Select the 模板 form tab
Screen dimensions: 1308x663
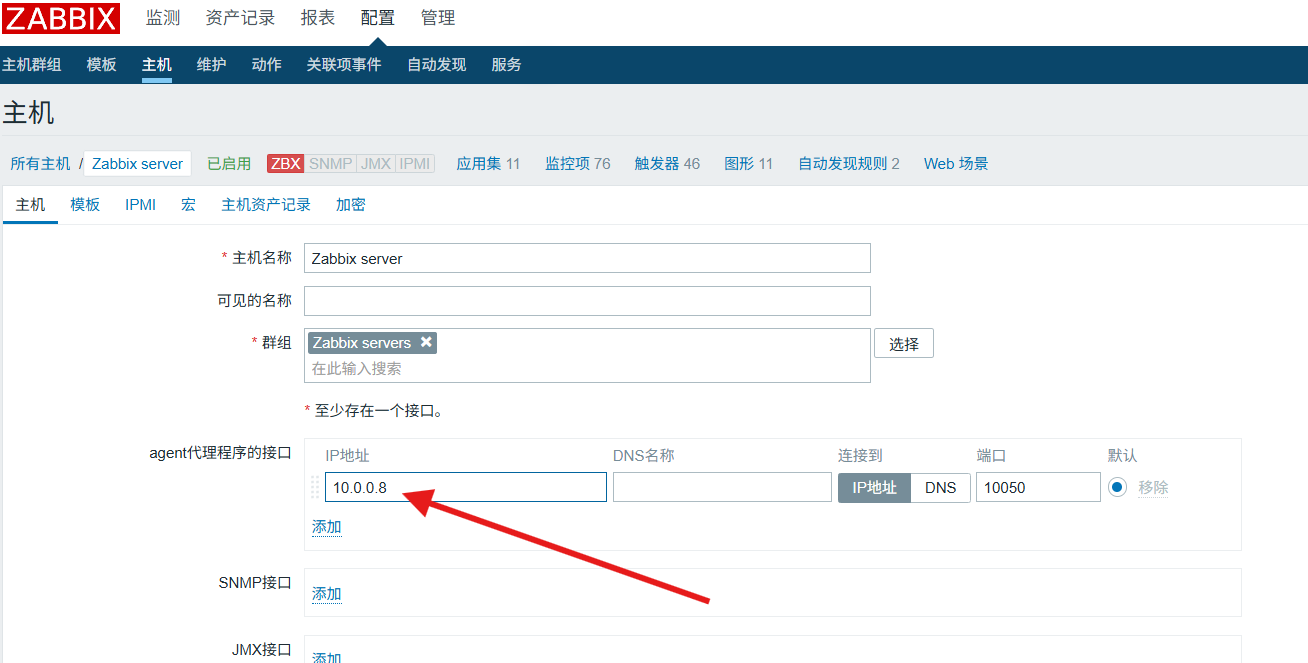click(x=85, y=204)
